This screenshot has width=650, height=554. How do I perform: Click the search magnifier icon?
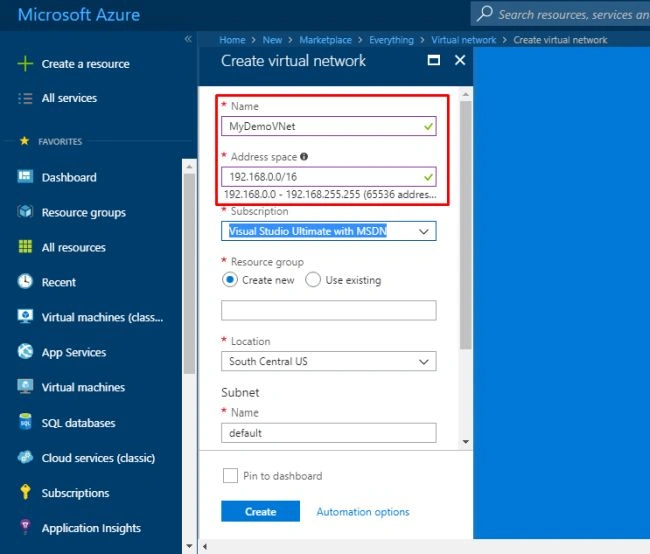[484, 14]
